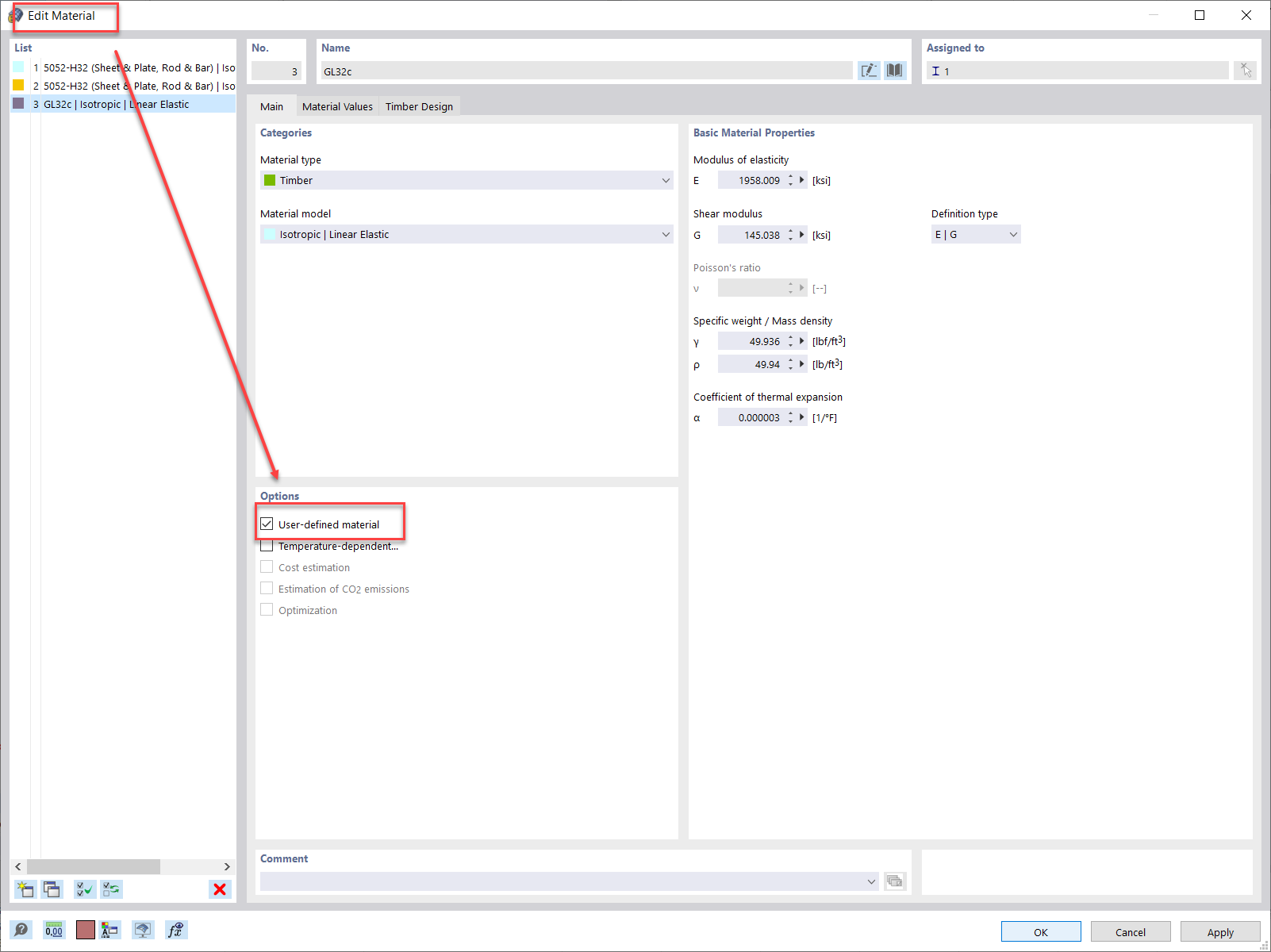The image size is (1271, 952).
Task: Show formulas with the fx icon
Action: (176, 930)
